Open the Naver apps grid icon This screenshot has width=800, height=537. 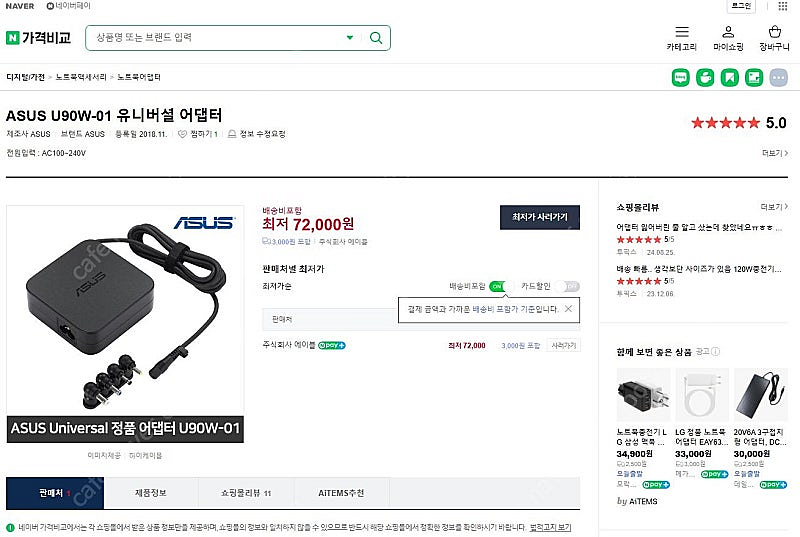coord(753,77)
